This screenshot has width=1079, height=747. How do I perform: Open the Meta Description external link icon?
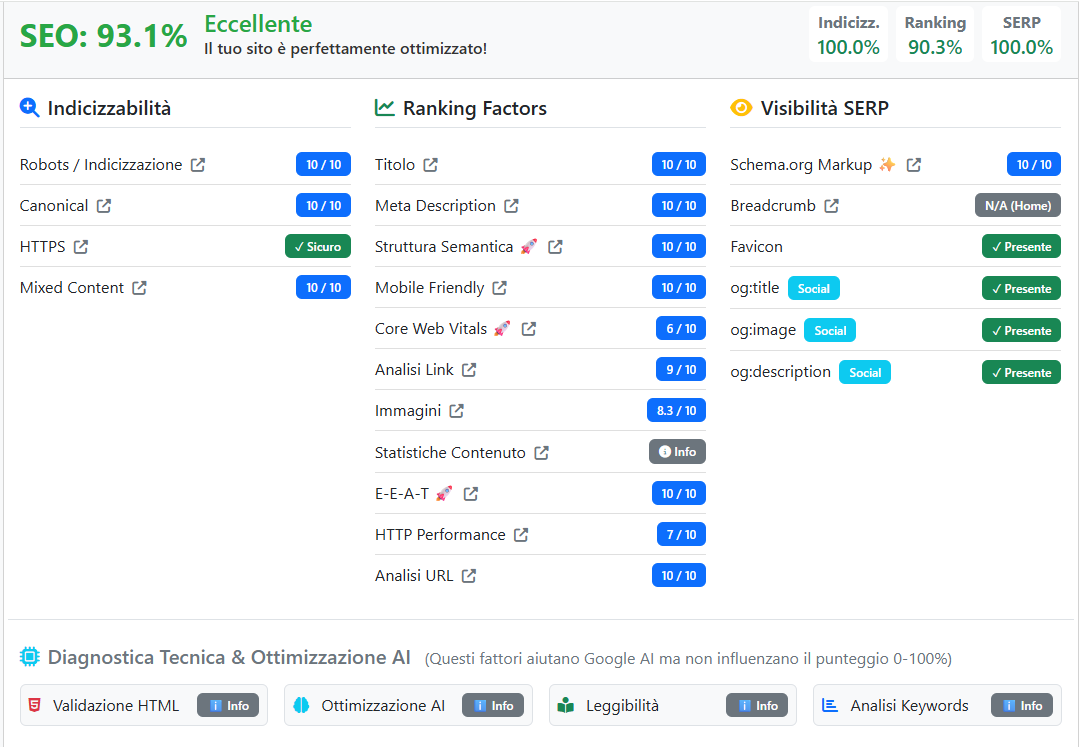click(x=512, y=206)
